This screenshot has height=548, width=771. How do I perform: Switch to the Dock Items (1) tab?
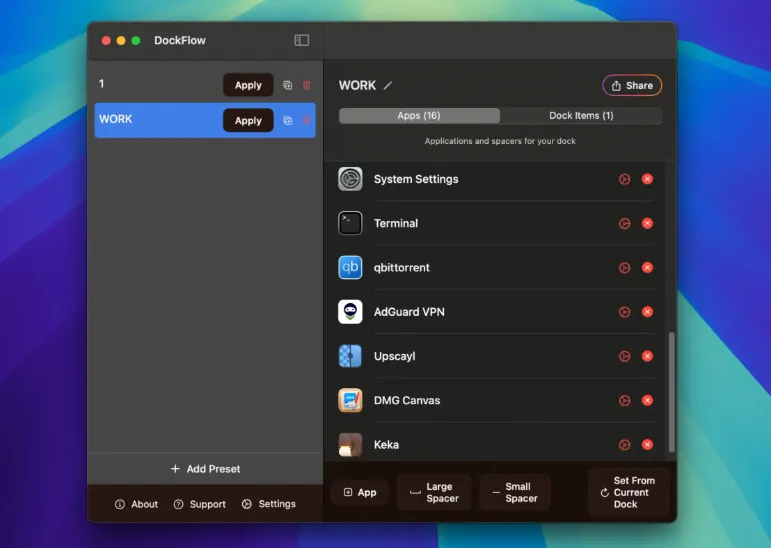pyautogui.click(x=581, y=116)
